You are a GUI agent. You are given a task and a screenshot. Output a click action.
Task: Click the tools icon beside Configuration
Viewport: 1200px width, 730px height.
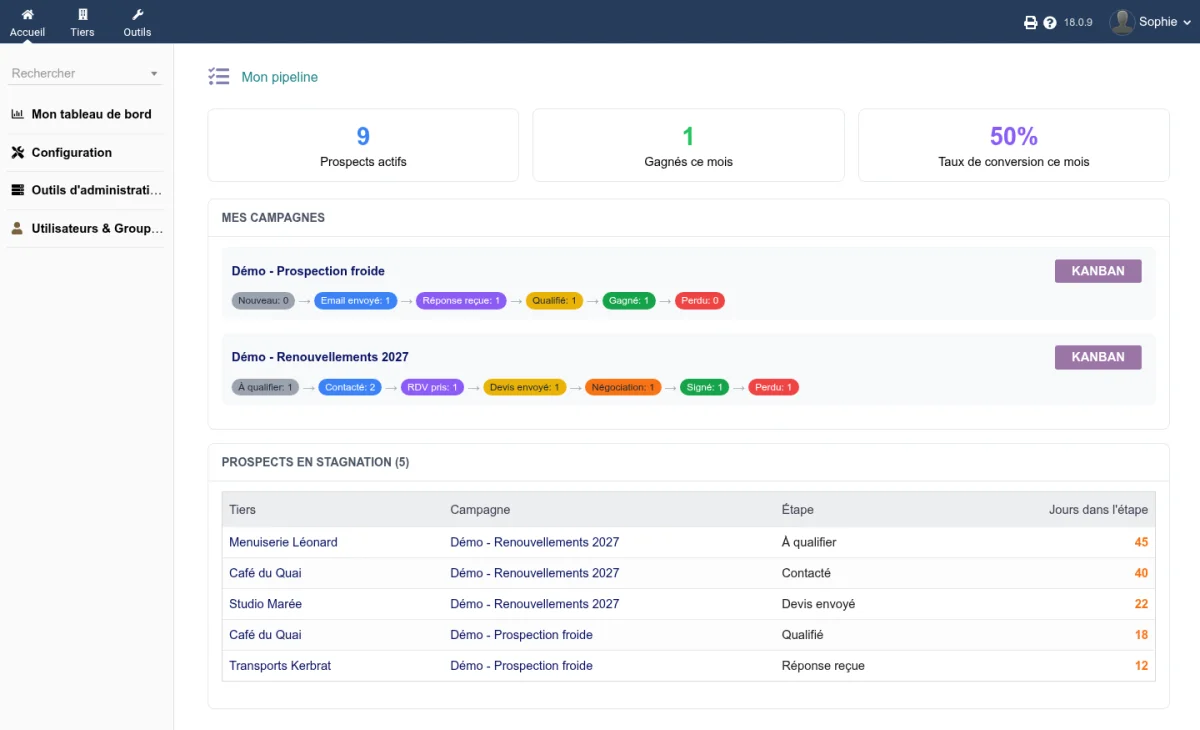(17, 152)
